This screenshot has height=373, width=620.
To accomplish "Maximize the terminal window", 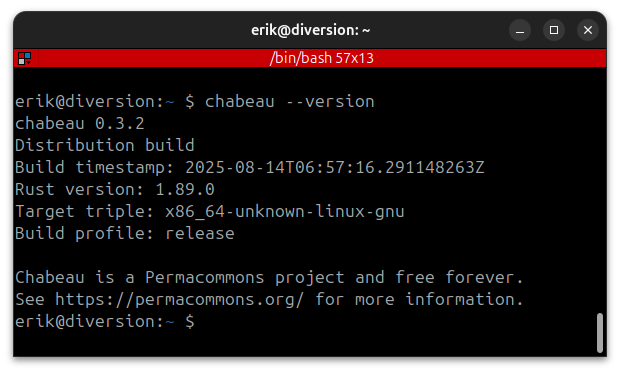I will click(x=554, y=30).
